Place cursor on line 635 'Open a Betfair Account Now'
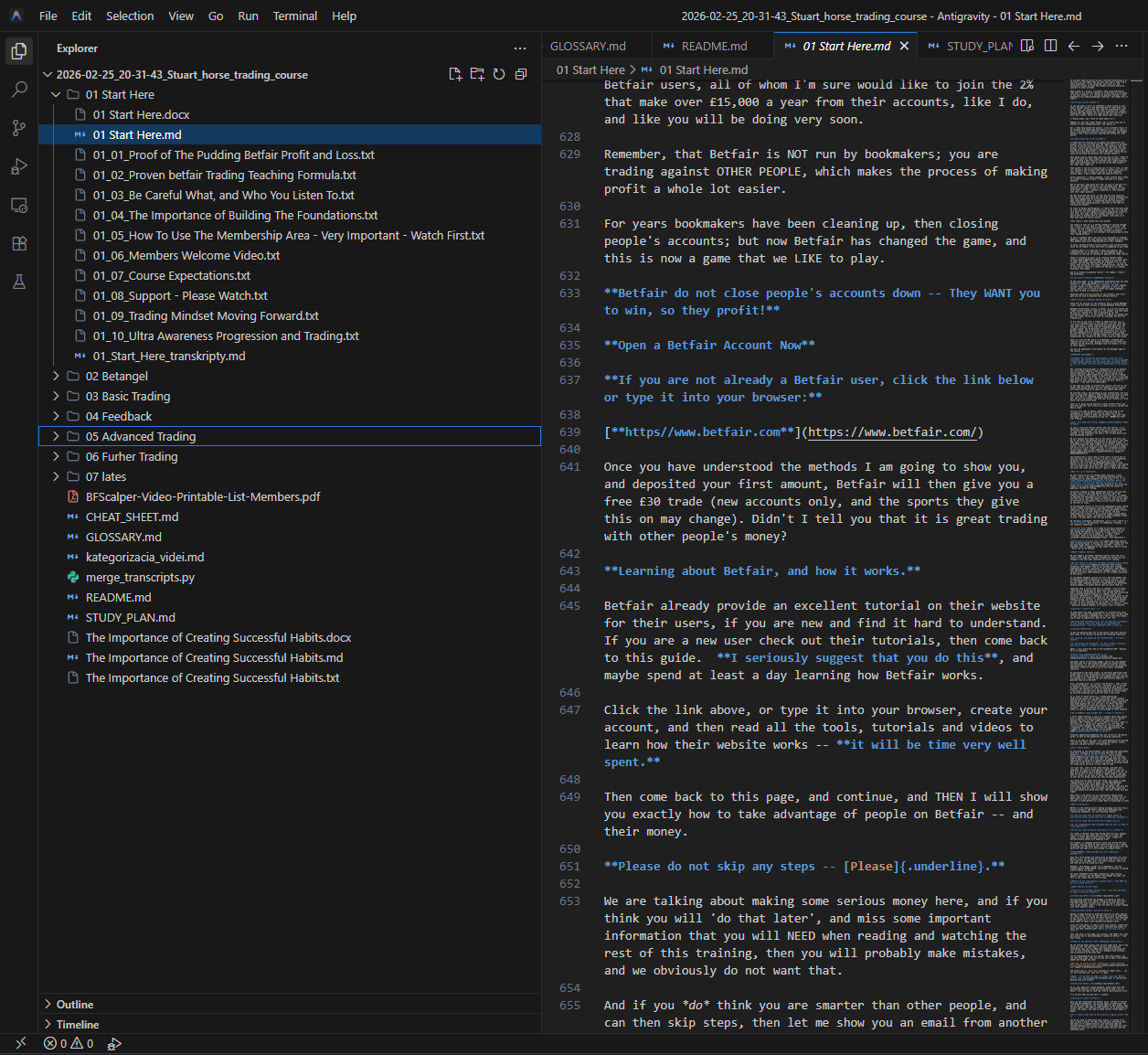 pos(709,345)
